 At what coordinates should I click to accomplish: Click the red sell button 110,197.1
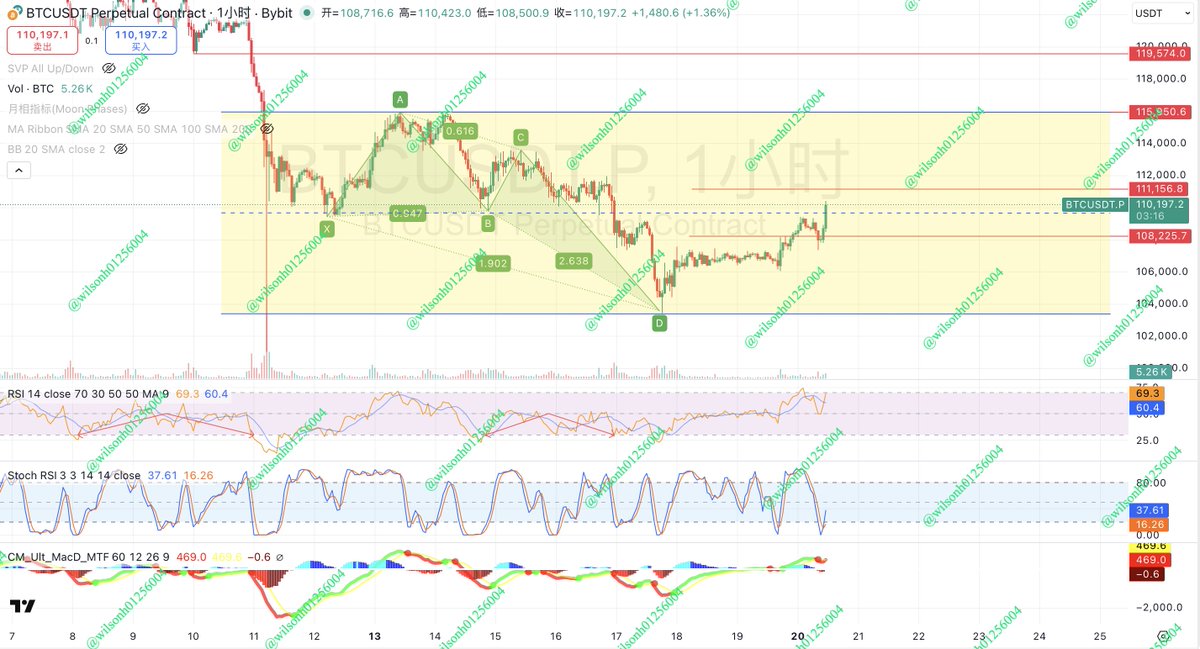(x=42, y=40)
